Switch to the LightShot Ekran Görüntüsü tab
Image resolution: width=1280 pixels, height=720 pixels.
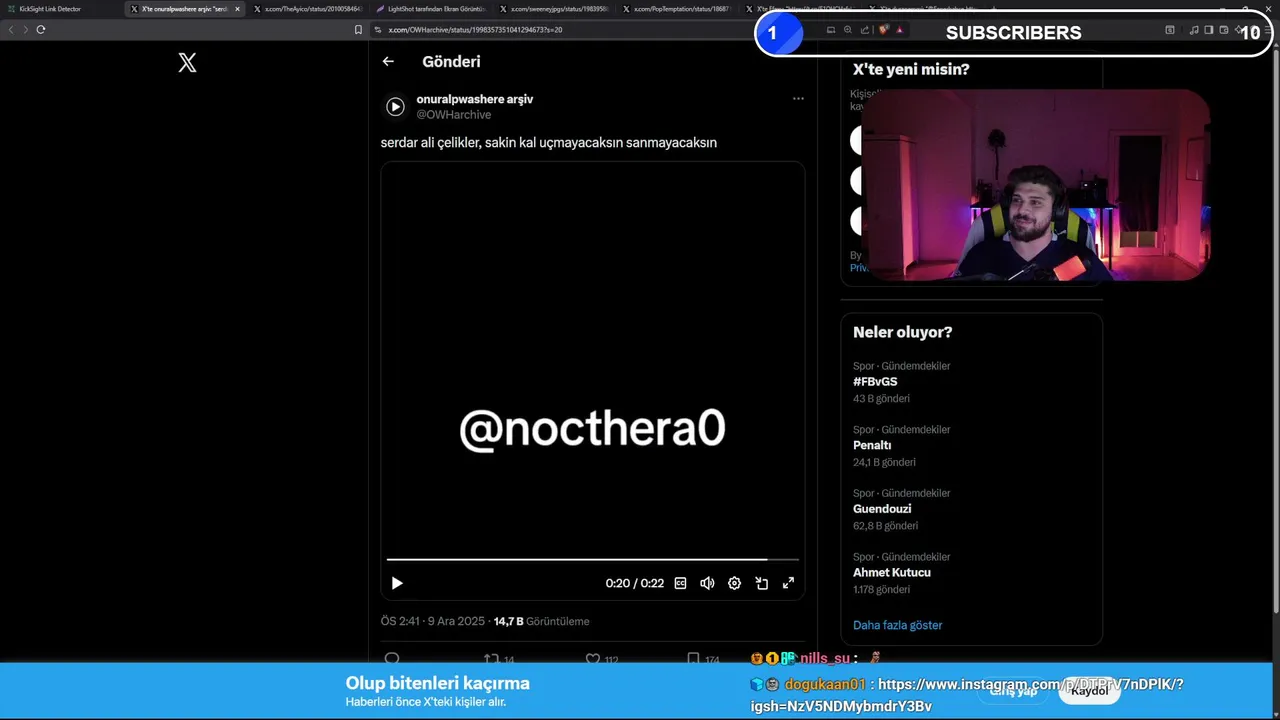[x=431, y=9]
